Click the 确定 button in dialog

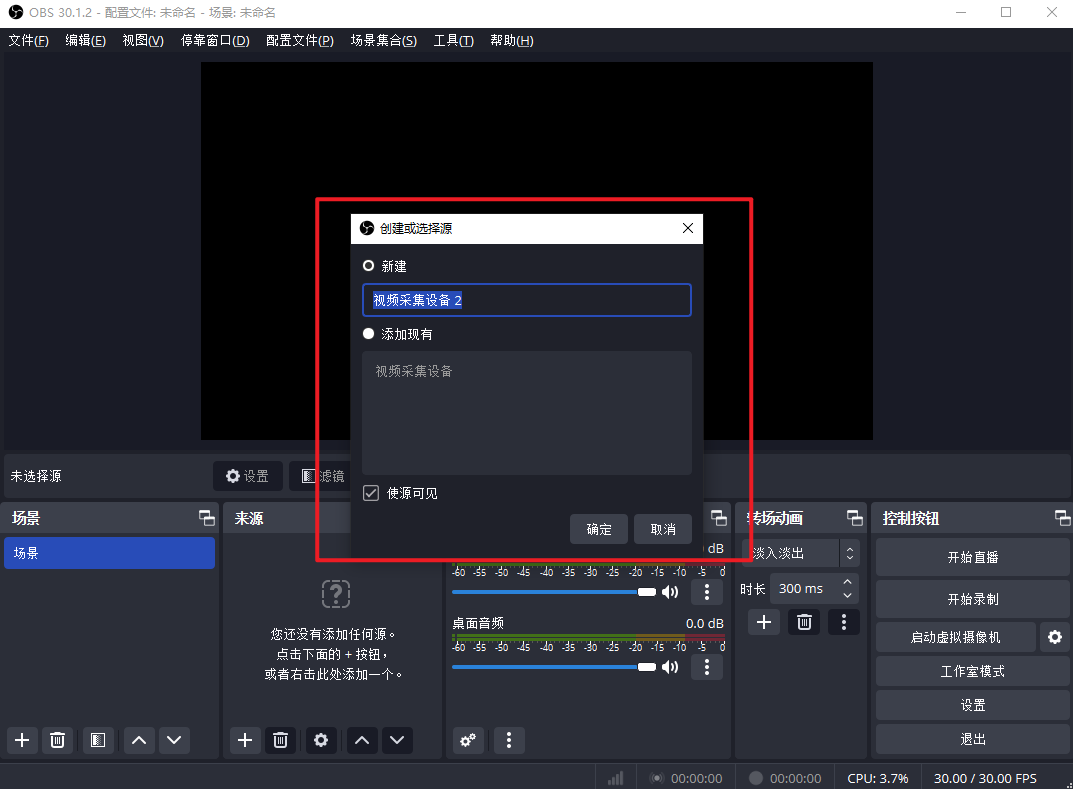pyautogui.click(x=599, y=529)
